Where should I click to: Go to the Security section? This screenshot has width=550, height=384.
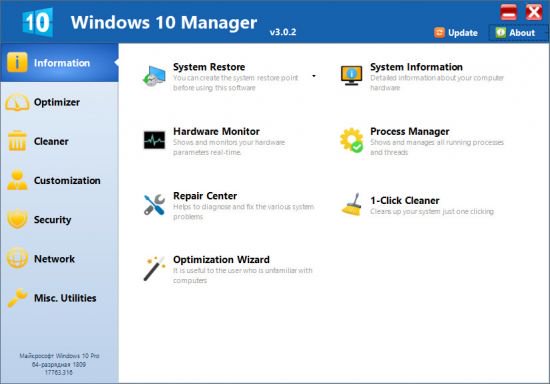point(59,220)
